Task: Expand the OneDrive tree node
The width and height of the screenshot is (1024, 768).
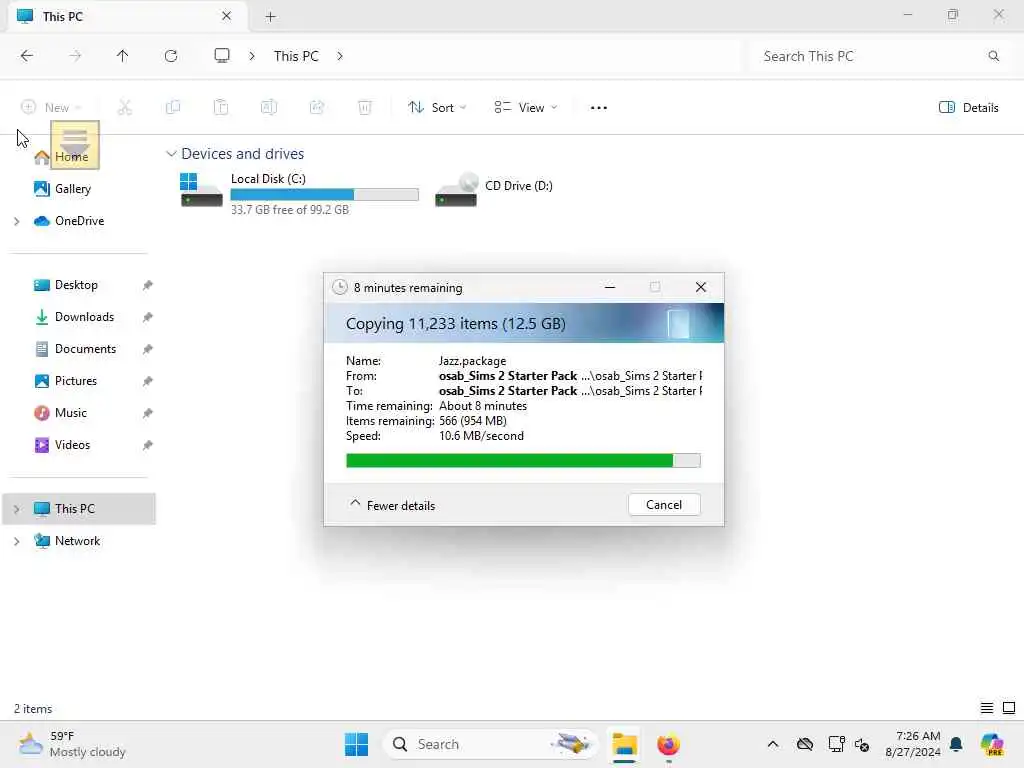Action: pyautogui.click(x=17, y=221)
